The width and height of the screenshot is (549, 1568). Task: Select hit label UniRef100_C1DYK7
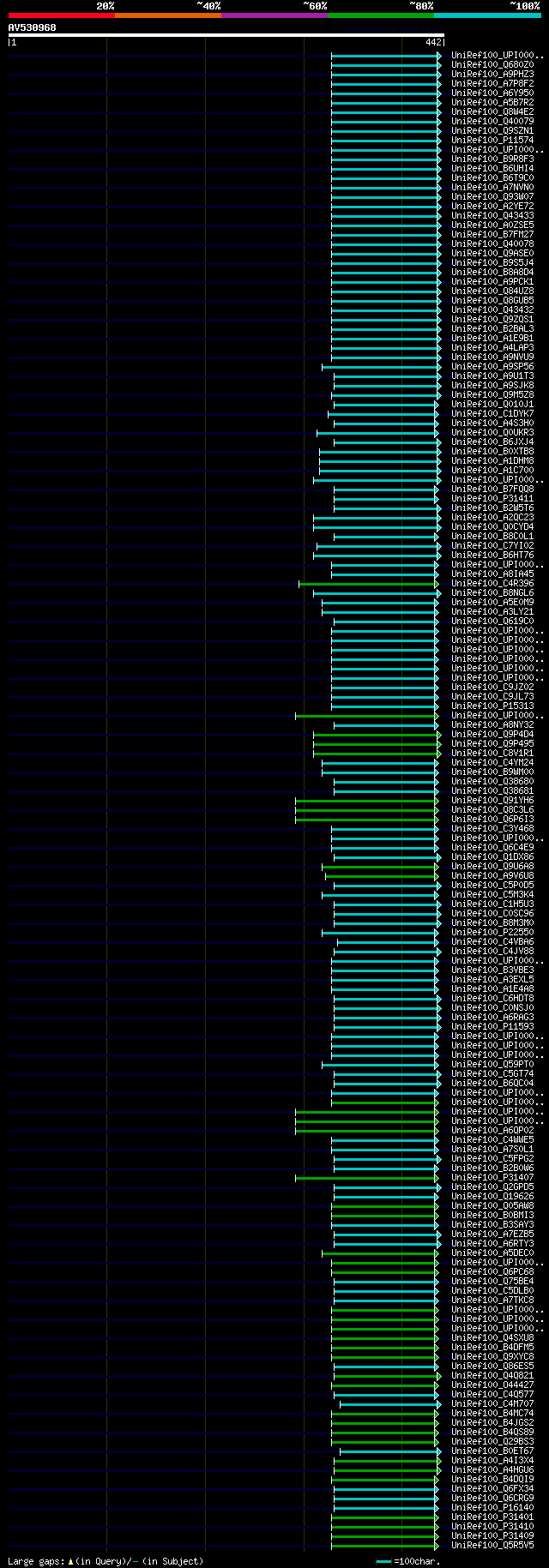click(492, 414)
